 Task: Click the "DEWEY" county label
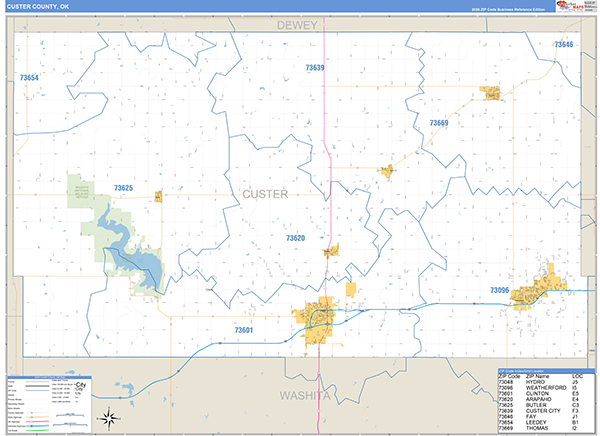coord(297,25)
